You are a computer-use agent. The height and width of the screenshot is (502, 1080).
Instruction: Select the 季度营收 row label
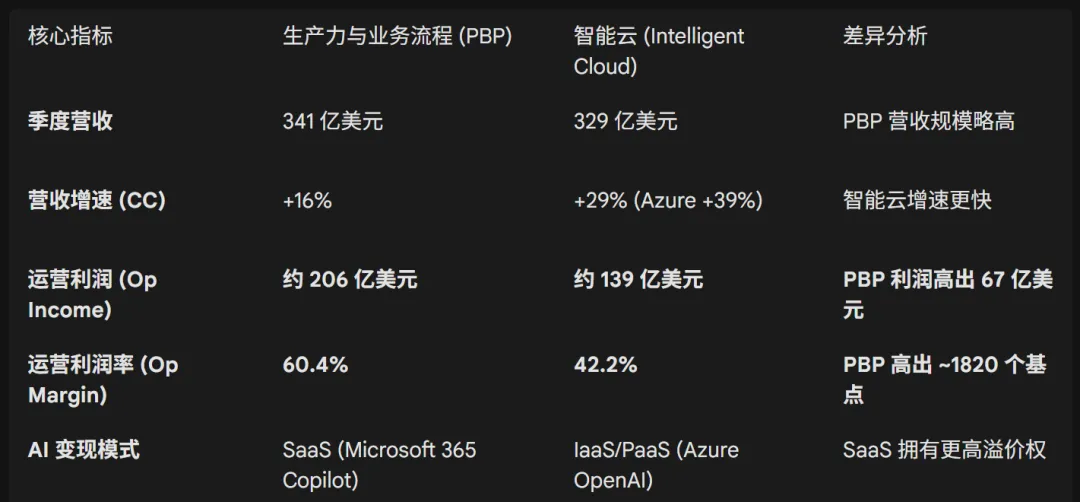click(x=70, y=121)
